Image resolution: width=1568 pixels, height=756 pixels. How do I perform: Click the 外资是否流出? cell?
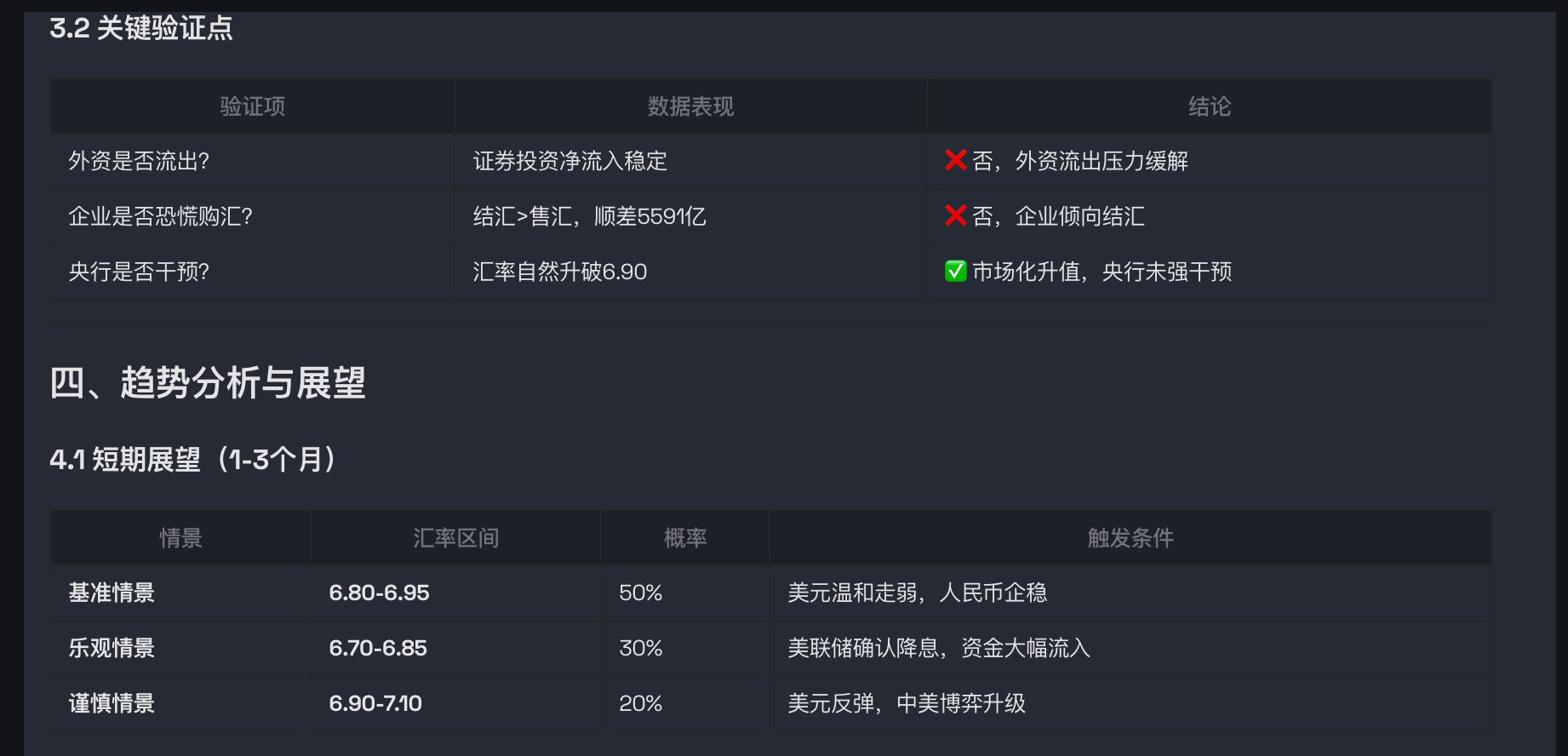click(139, 161)
